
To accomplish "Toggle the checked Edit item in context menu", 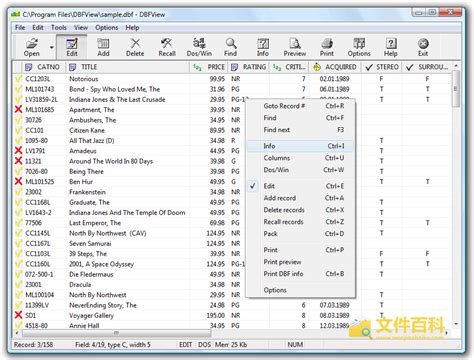I will (300, 186).
